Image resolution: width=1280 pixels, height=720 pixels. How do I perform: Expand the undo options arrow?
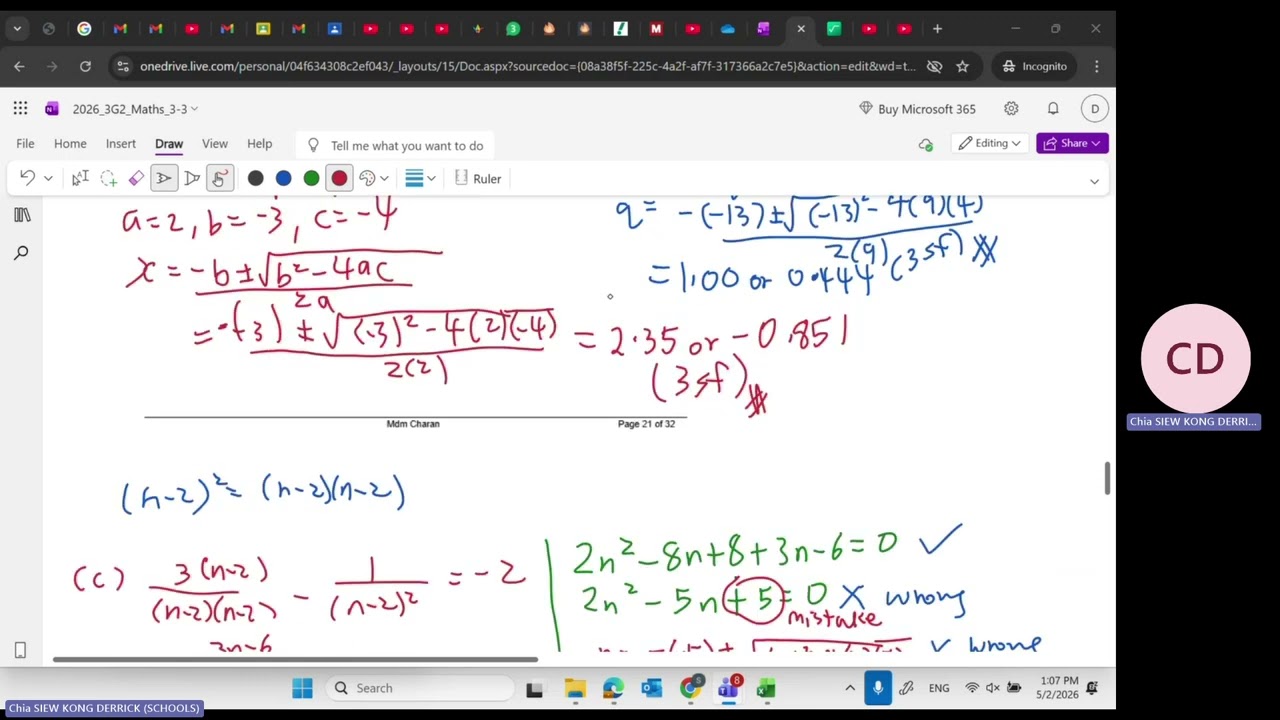click(x=47, y=178)
